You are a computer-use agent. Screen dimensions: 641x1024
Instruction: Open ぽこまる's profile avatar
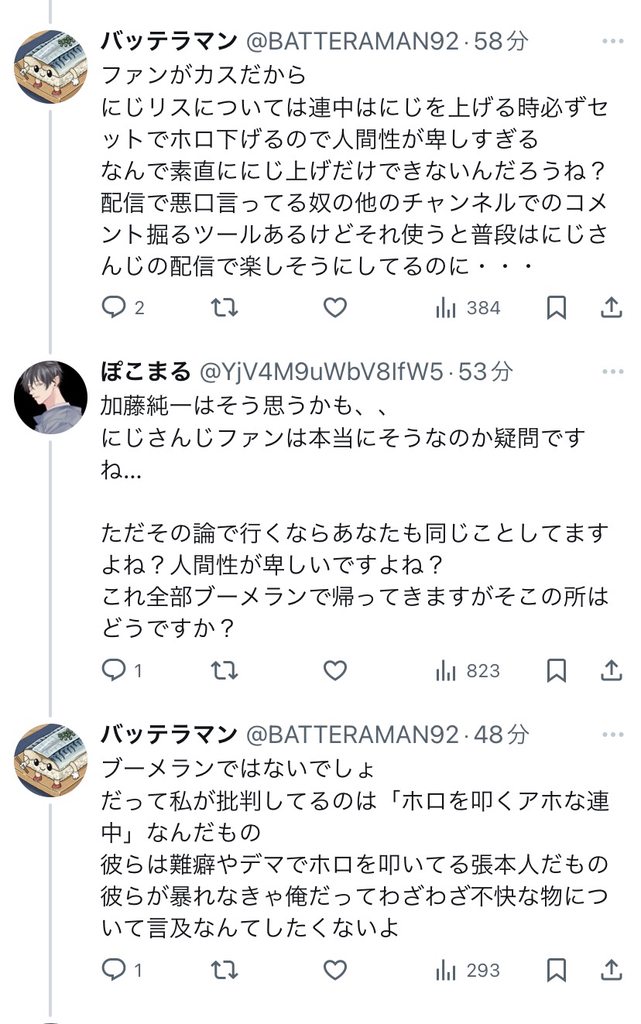point(50,396)
